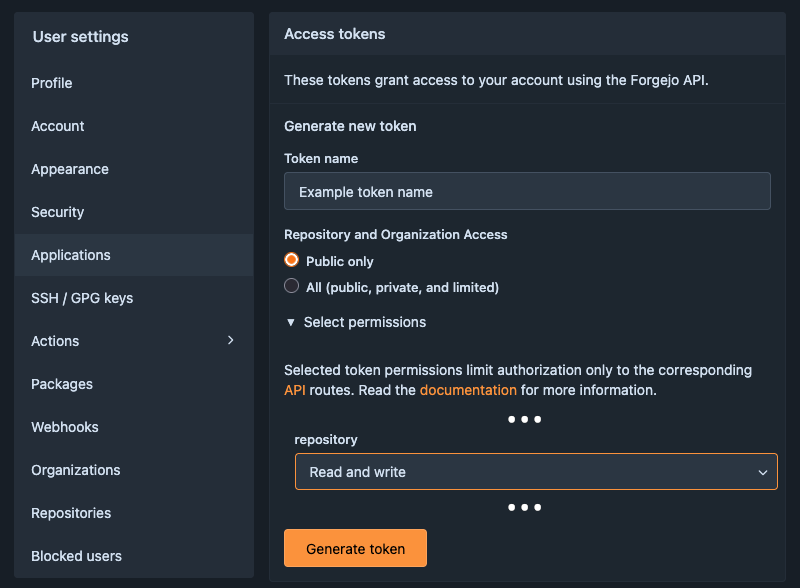The image size is (800, 588).
Task: Open the Webhooks settings page
Action: (64, 427)
